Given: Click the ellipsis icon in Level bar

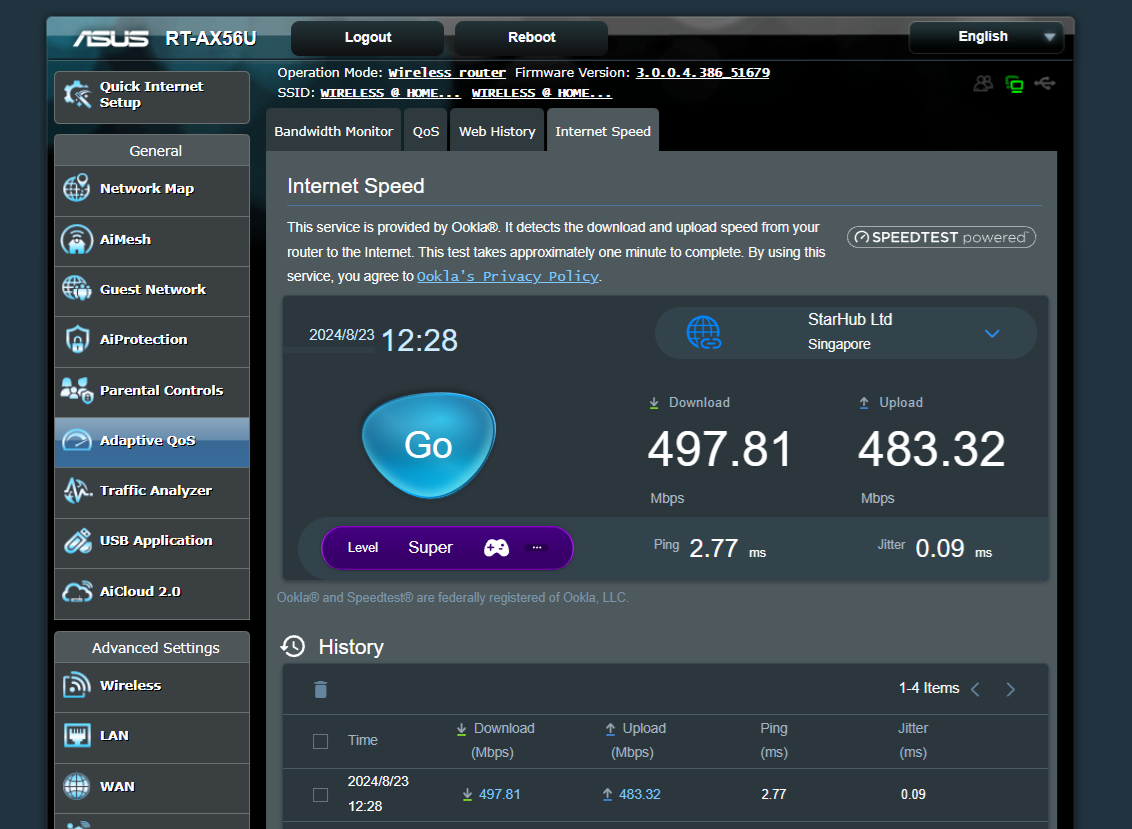Looking at the screenshot, I should pyautogui.click(x=536, y=547).
